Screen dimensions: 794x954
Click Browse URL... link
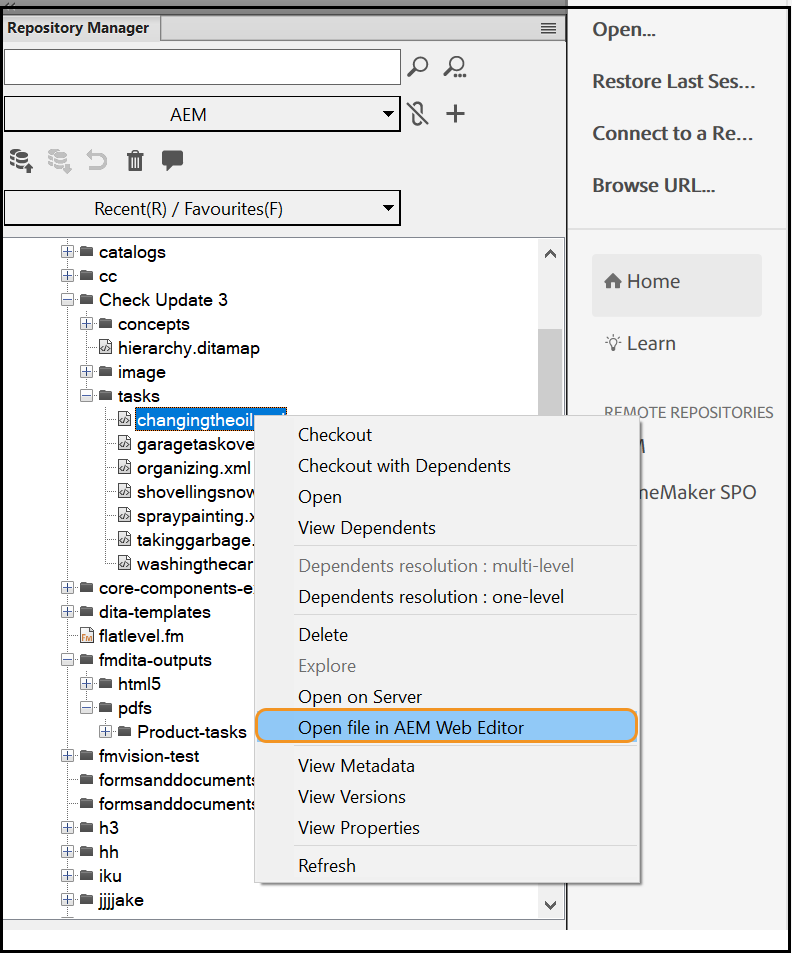[653, 185]
